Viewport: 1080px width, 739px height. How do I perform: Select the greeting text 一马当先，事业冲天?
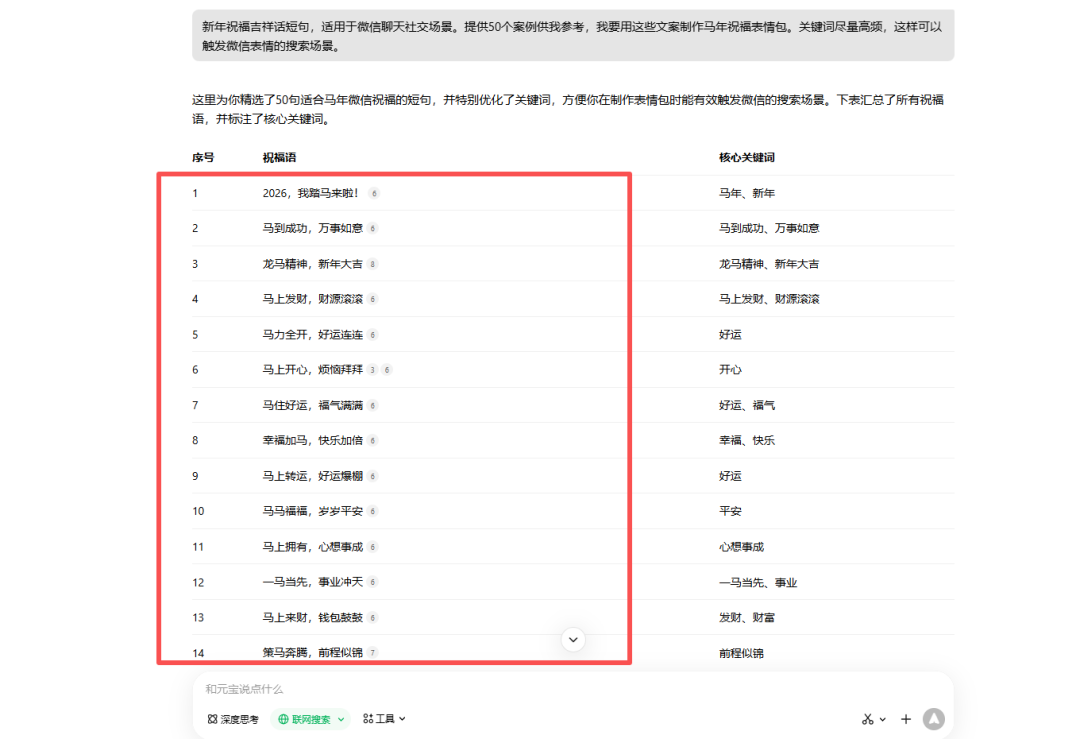[313, 583]
